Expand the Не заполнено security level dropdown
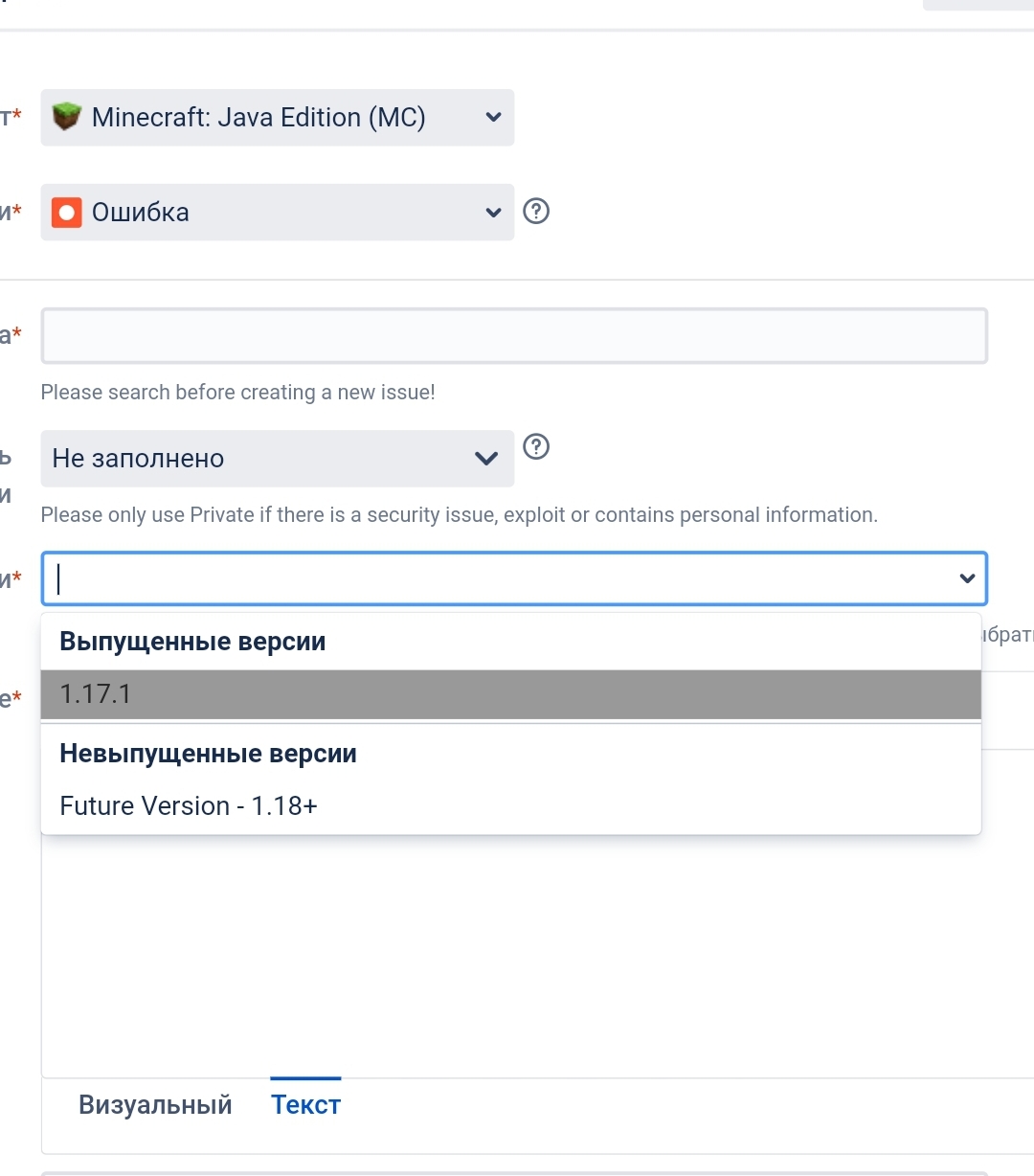Viewport: 1034px width, 1176px height. coord(258,459)
